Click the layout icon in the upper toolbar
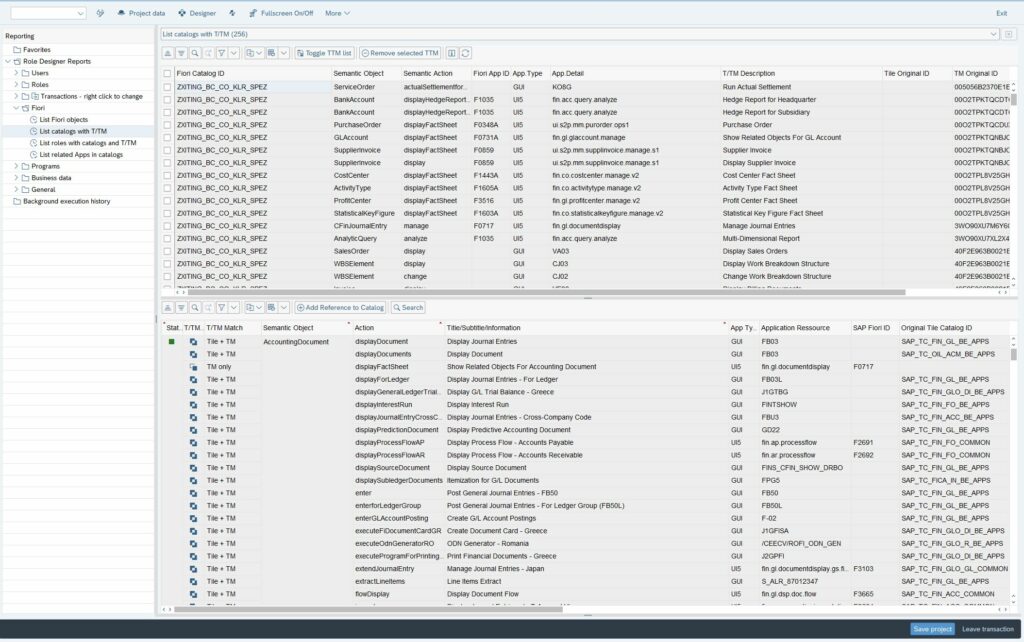The image size is (1024, 642). coord(271,53)
